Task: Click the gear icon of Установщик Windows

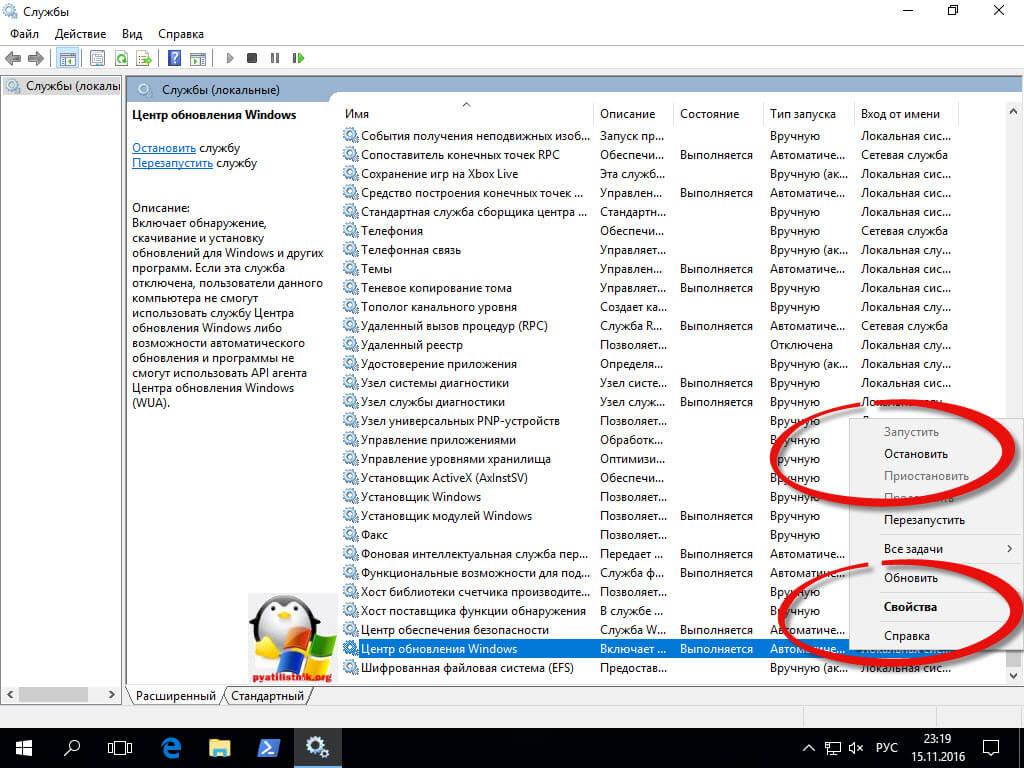Action: tap(351, 496)
